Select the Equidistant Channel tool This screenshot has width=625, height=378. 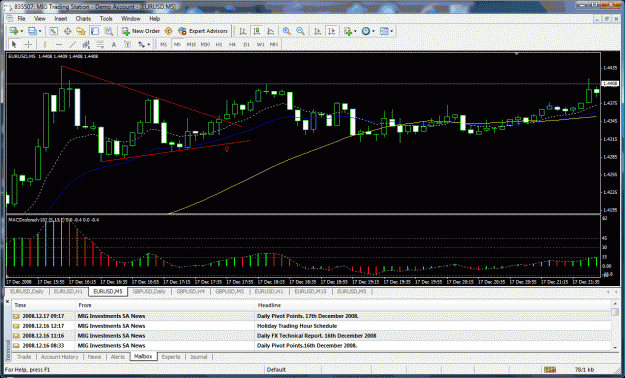click(86, 44)
